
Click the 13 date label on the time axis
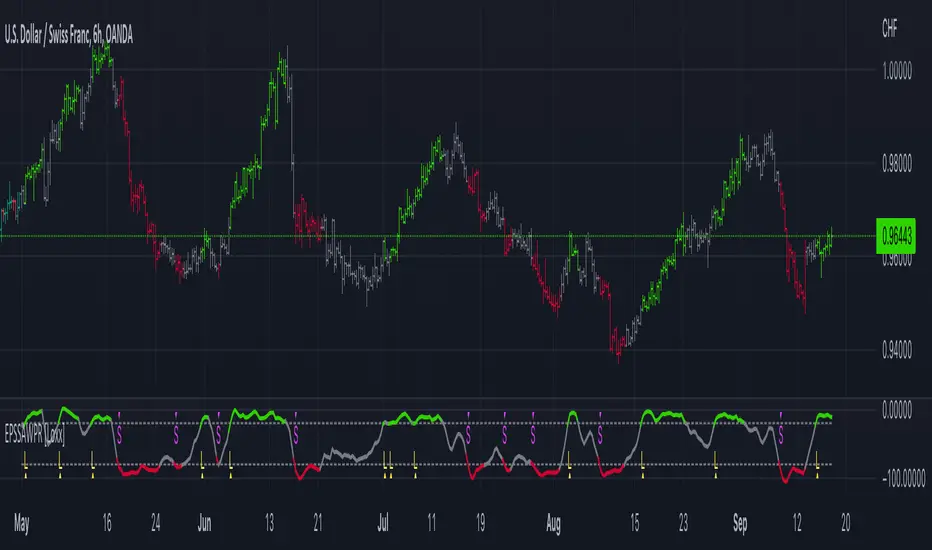tap(269, 523)
